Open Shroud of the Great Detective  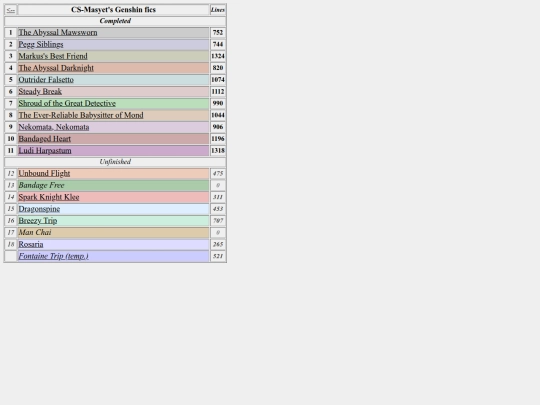coord(67,103)
